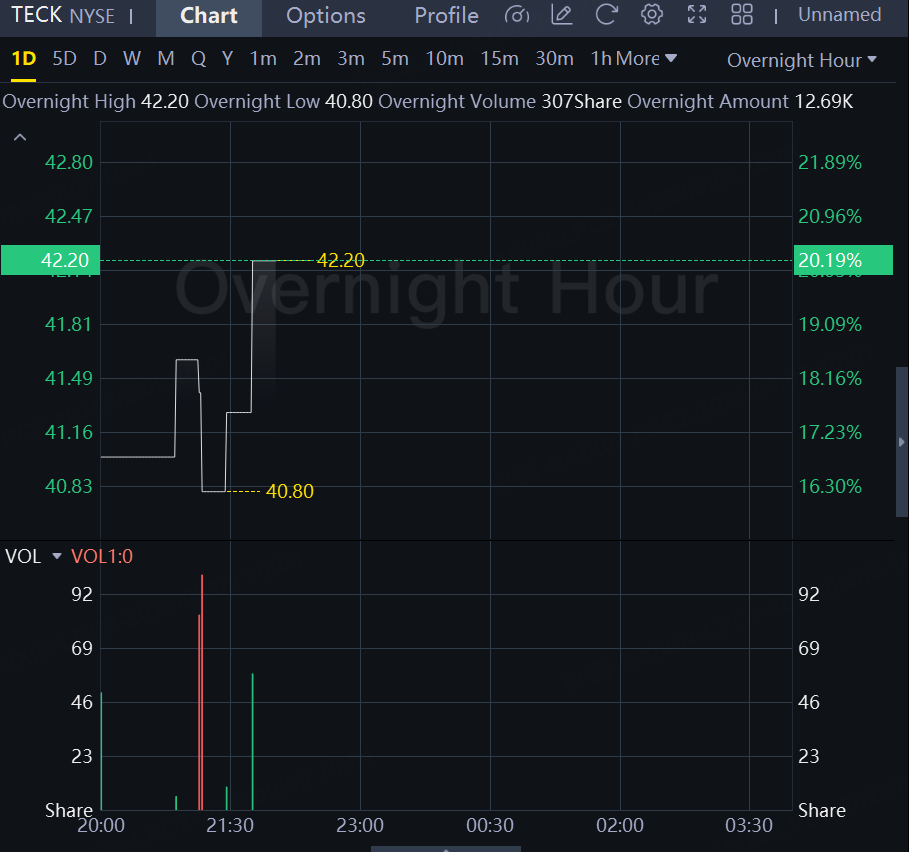The width and height of the screenshot is (909, 852).
Task: Select the Y yearly timeframe
Action: pyautogui.click(x=227, y=59)
